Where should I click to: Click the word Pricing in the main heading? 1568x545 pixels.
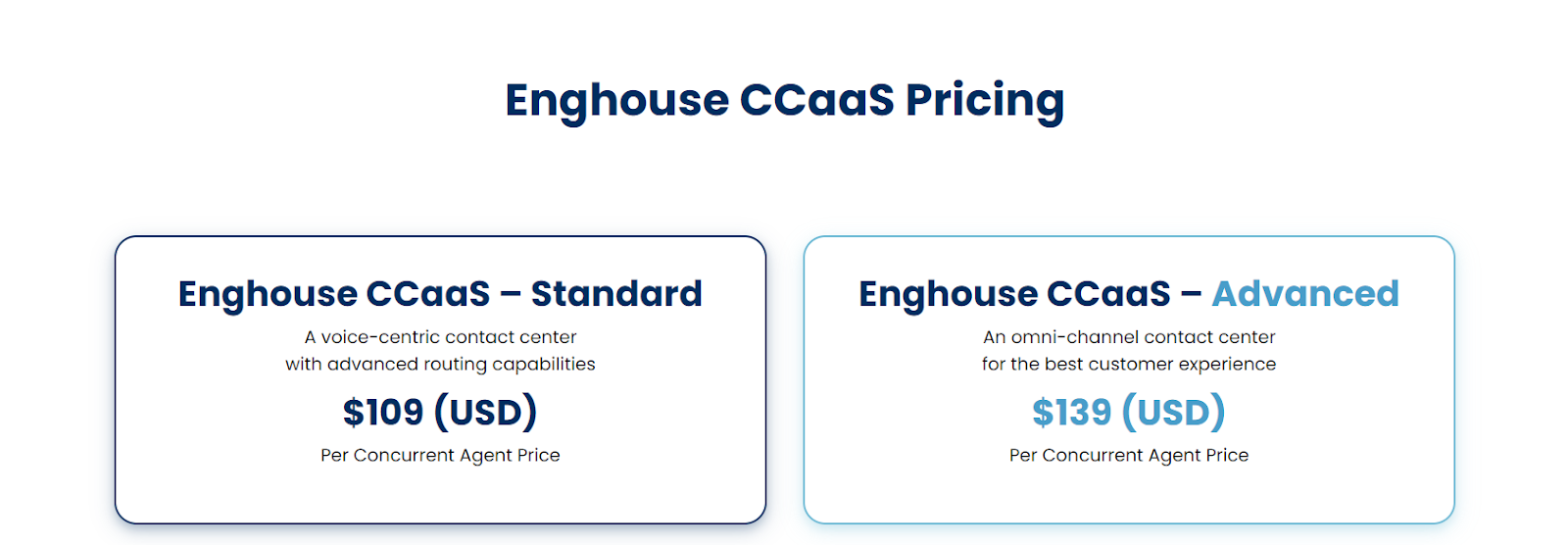point(984,100)
